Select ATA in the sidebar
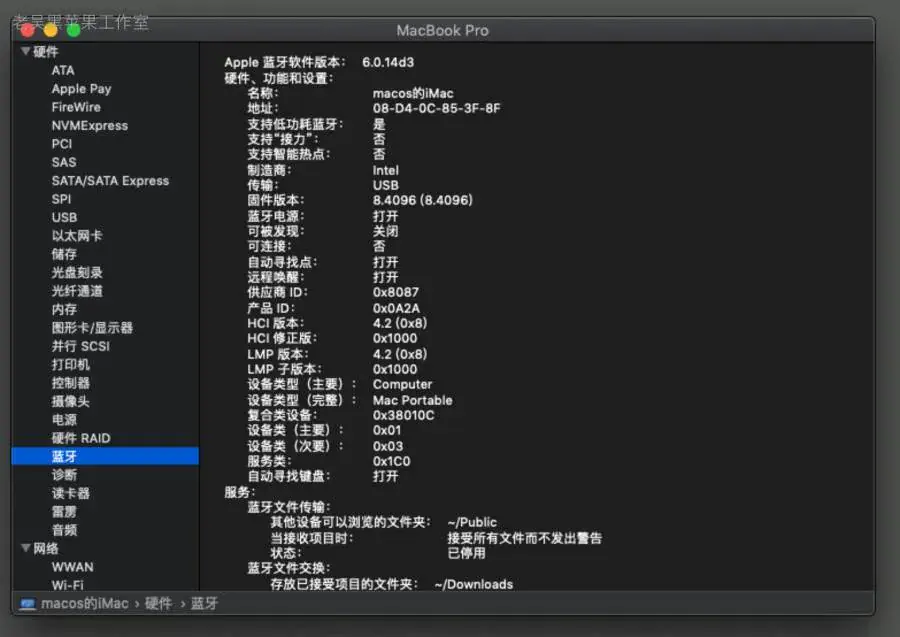The height and width of the screenshot is (637, 900). (x=63, y=70)
